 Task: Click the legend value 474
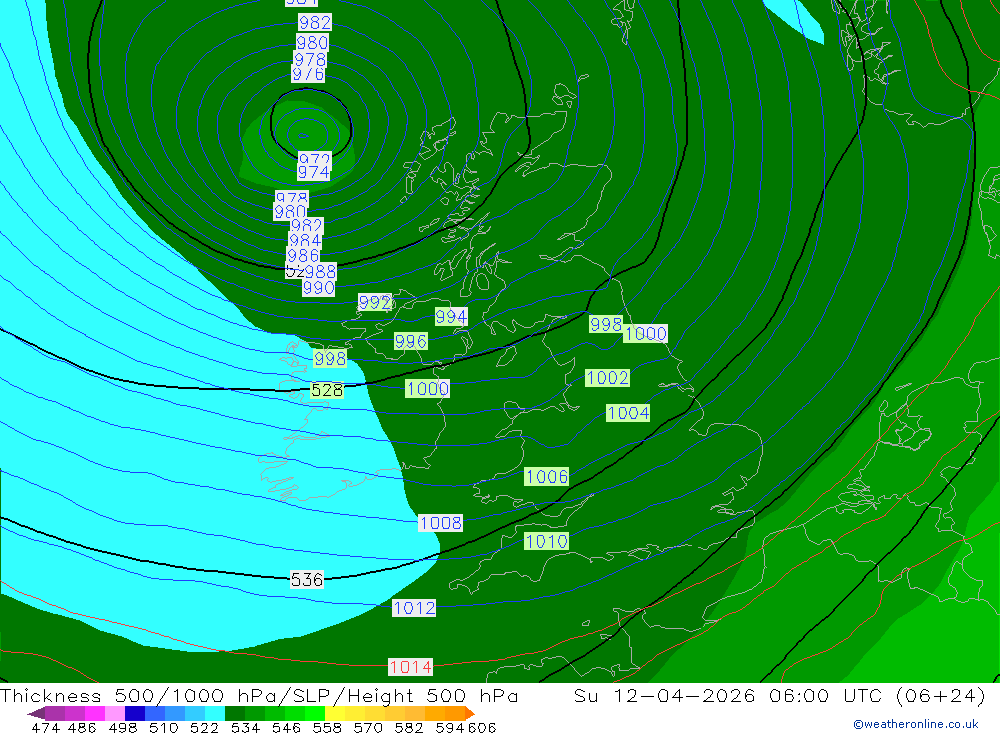45,728
